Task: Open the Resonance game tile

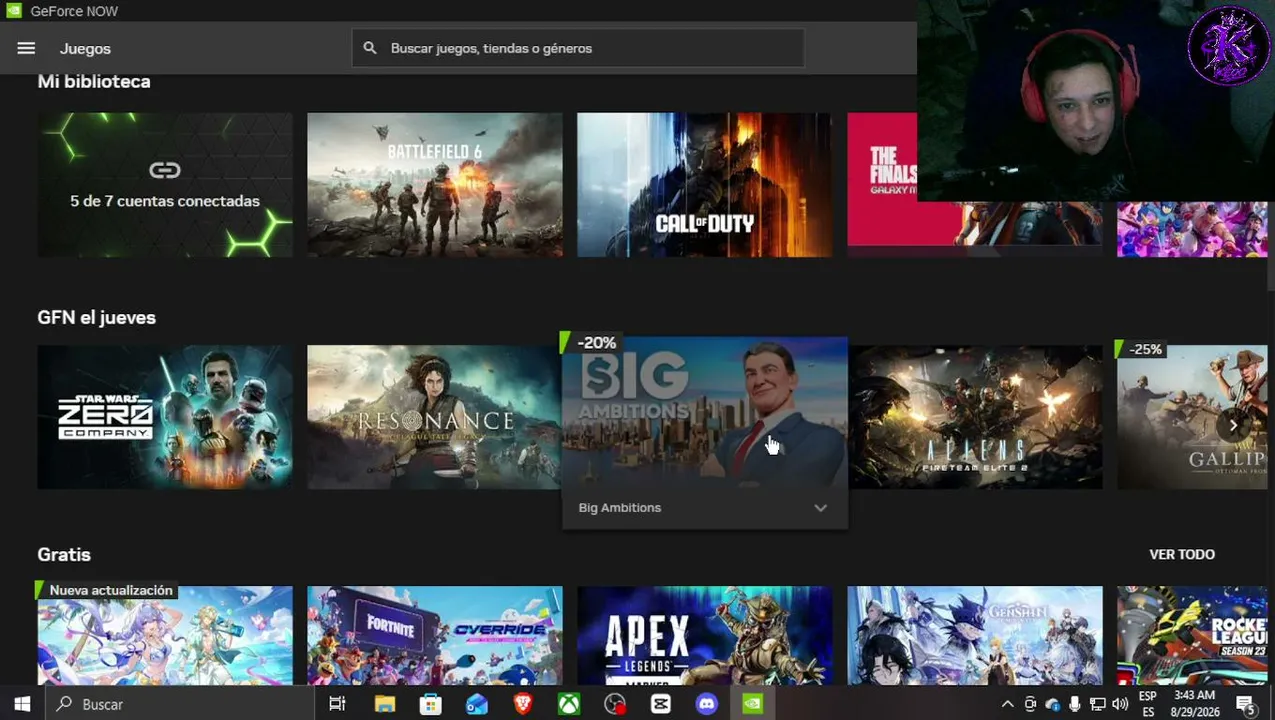Action: (433, 417)
